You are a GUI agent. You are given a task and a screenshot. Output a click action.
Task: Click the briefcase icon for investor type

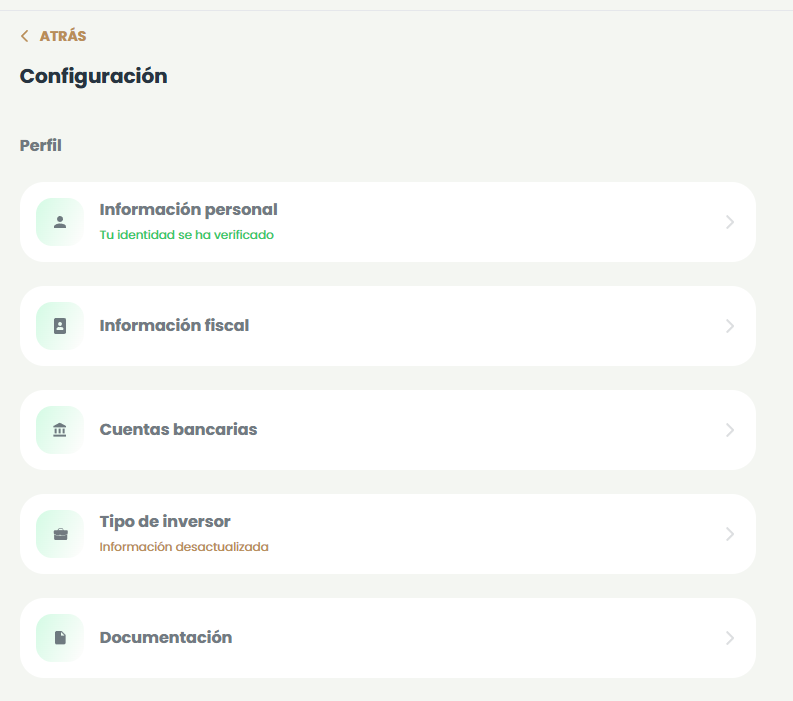point(60,534)
